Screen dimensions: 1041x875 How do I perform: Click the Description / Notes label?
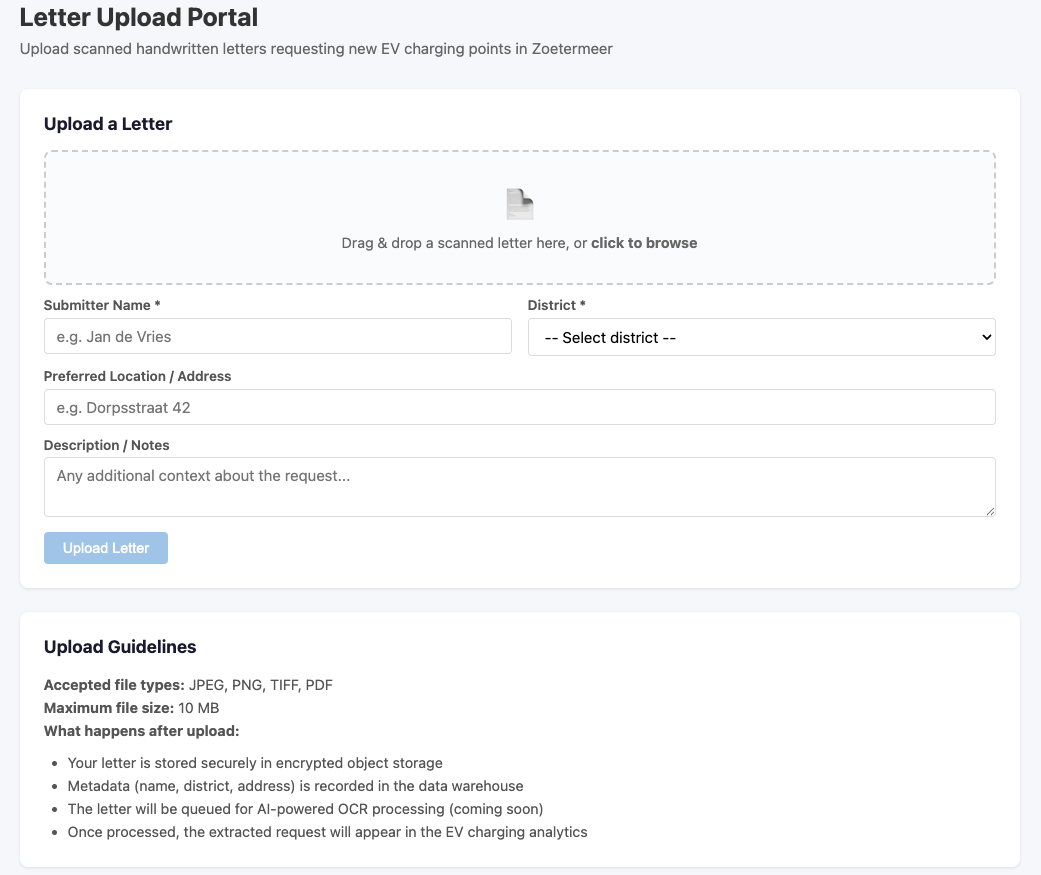coord(106,445)
